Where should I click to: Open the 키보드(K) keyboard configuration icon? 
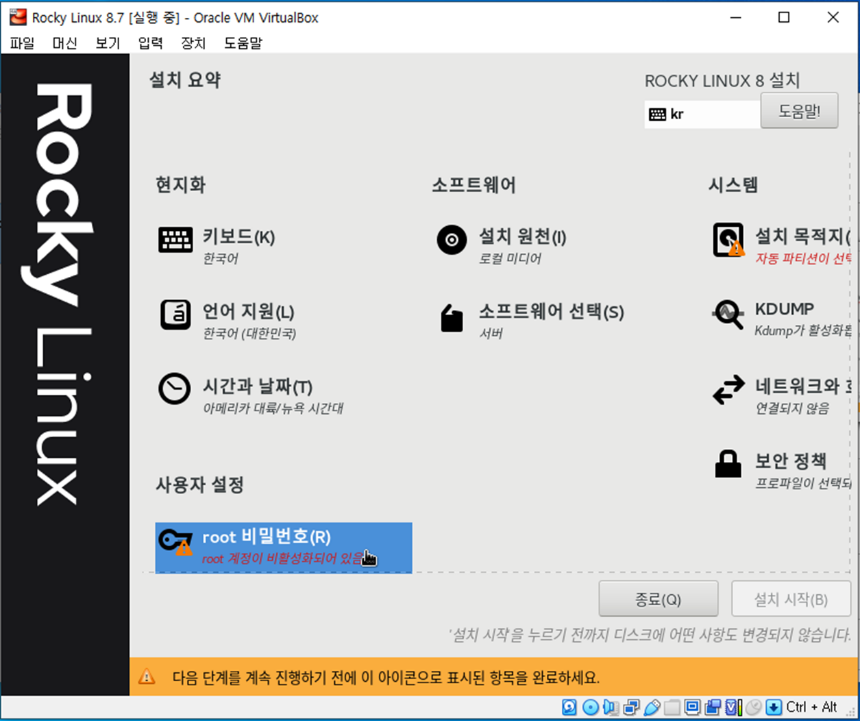point(175,240)
